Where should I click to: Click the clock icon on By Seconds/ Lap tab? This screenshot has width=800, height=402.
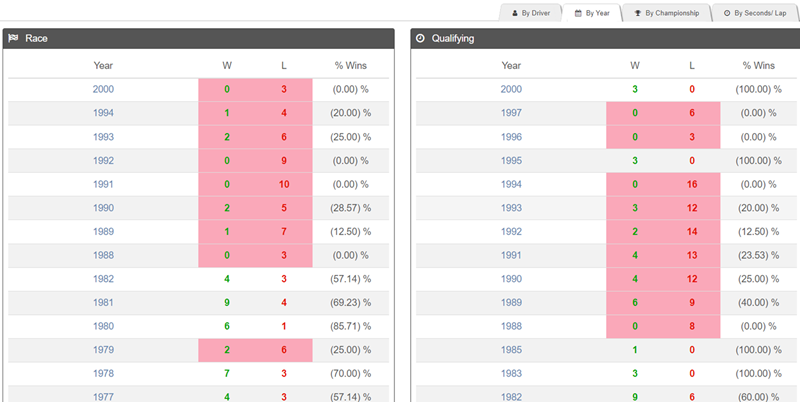727,13
